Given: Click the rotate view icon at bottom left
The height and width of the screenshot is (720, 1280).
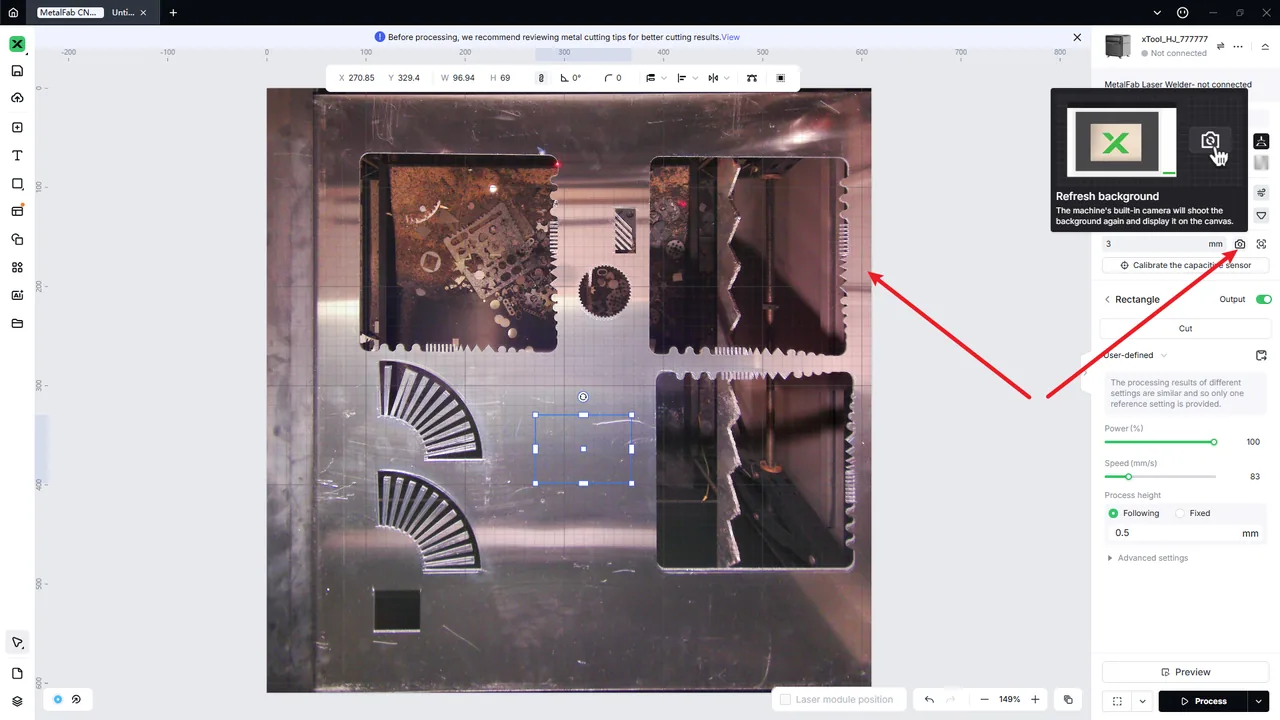Looking at the screenshot, I should coord(76,699).
